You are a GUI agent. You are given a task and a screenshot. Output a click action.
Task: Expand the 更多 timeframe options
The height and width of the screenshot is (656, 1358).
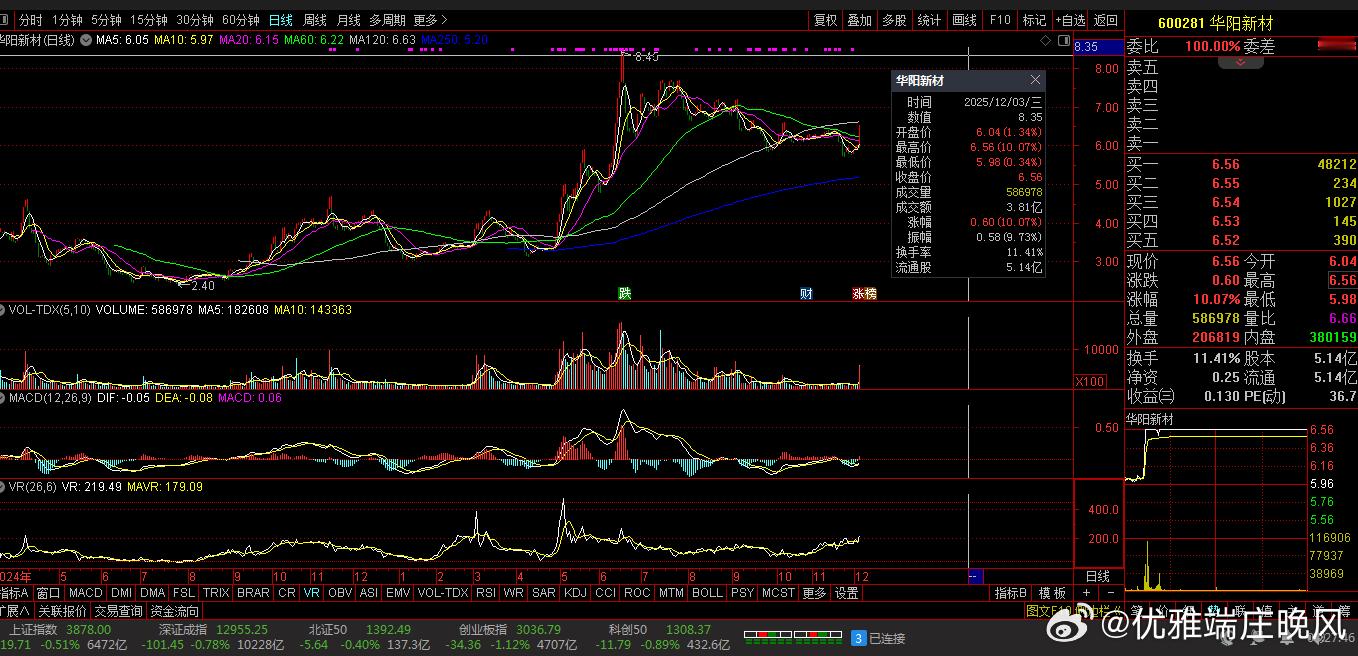pyautogui.click(x=430, y=20)
